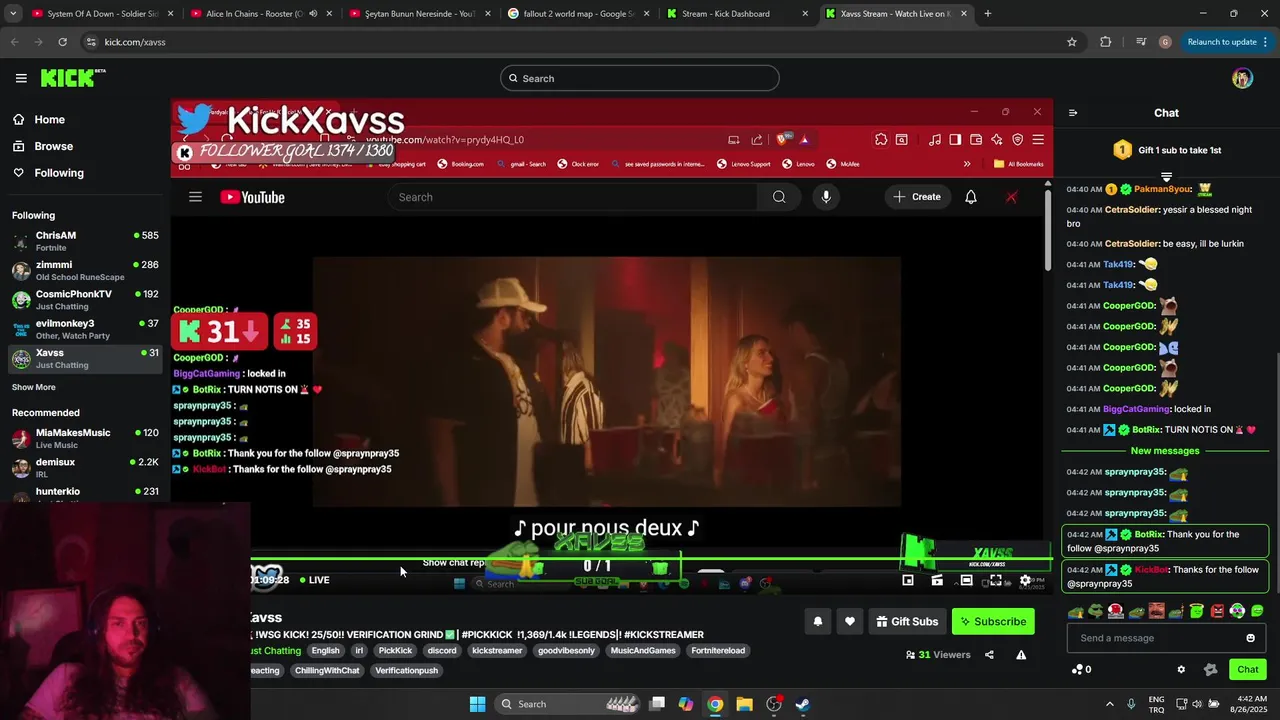Screen dimensions: 1280x720
Task: Share the stream with the share icon
Action: coord(989,655)
